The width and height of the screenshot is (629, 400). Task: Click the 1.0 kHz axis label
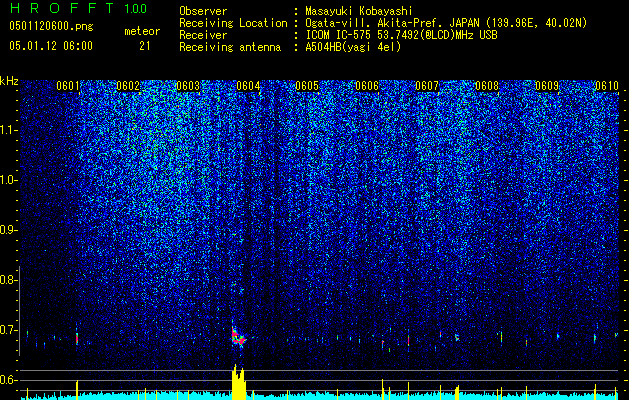click(9, 180)
